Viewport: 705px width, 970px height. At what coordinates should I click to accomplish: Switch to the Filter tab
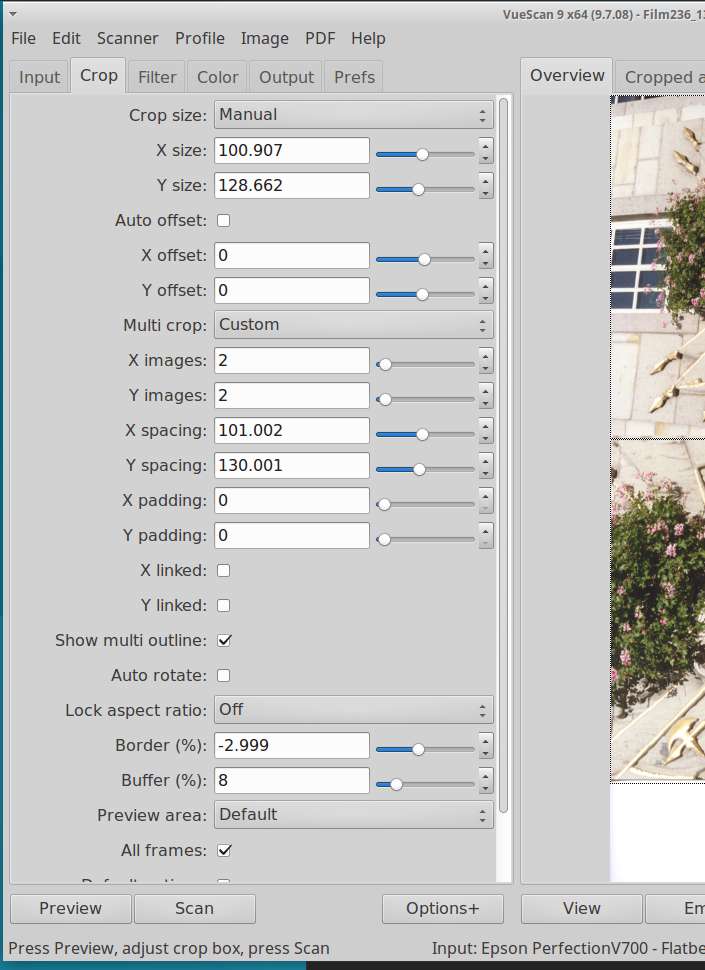pos(157,77)
